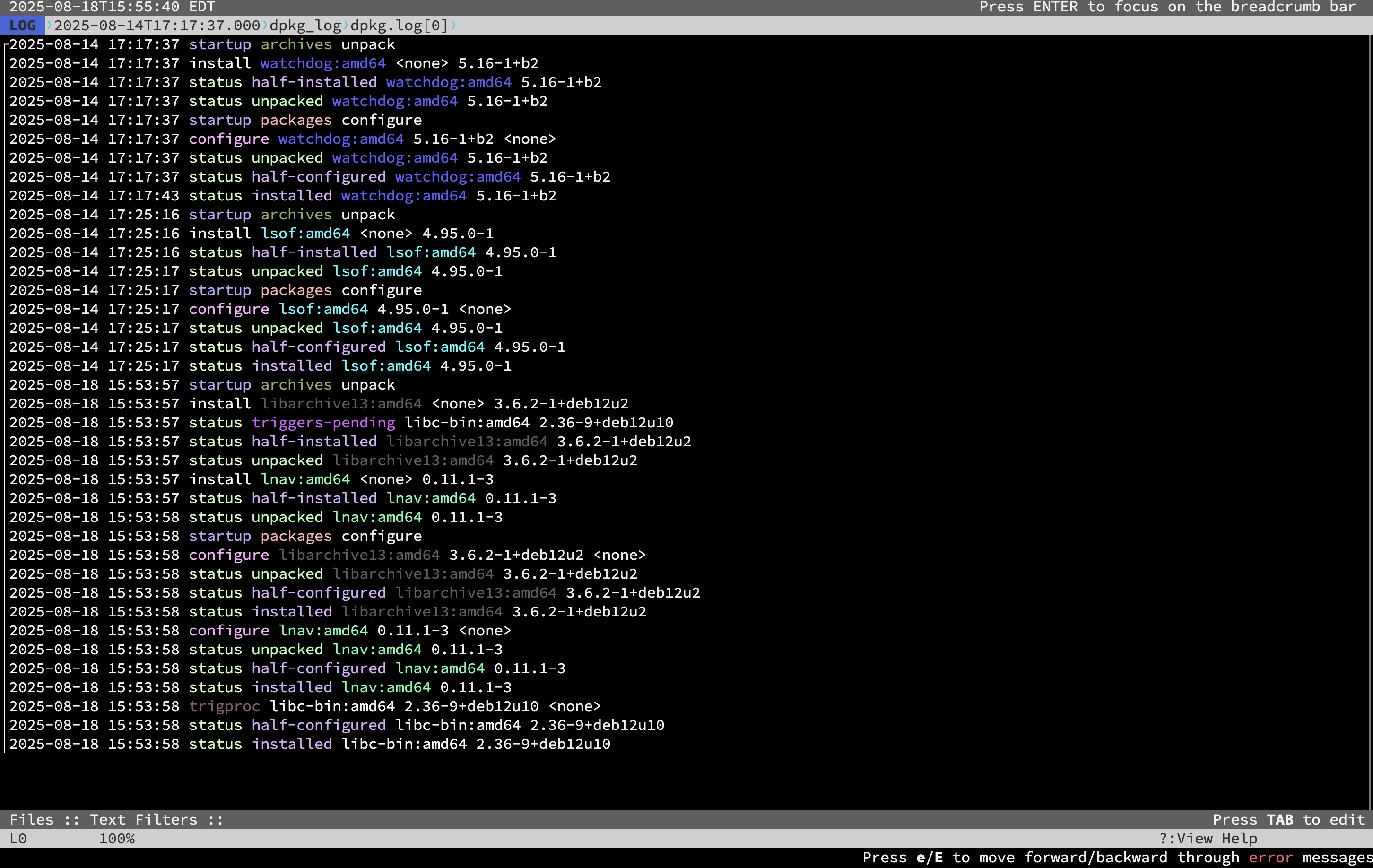Image resolution: width=1373 pixels, height=868 pixels.
Task: Select line 'install lsof:amd64 <none> 4.95.0-1'
Action: point(252,233)
